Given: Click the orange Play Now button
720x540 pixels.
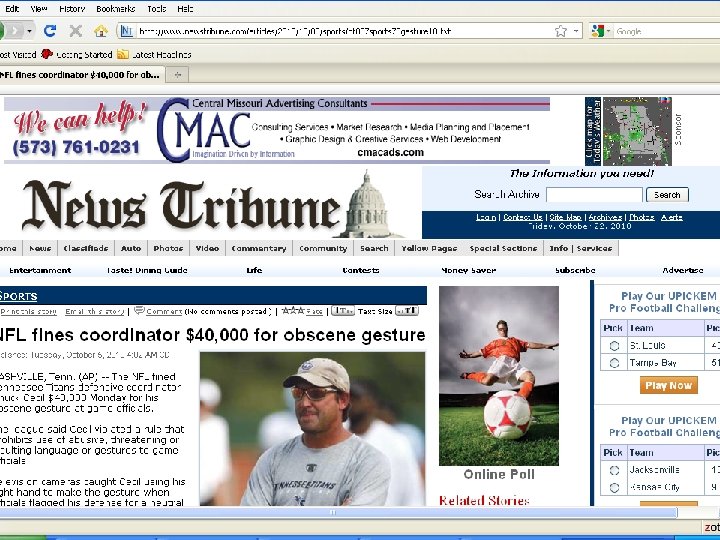Looking at the screenshot, I should tap(669, 385).
